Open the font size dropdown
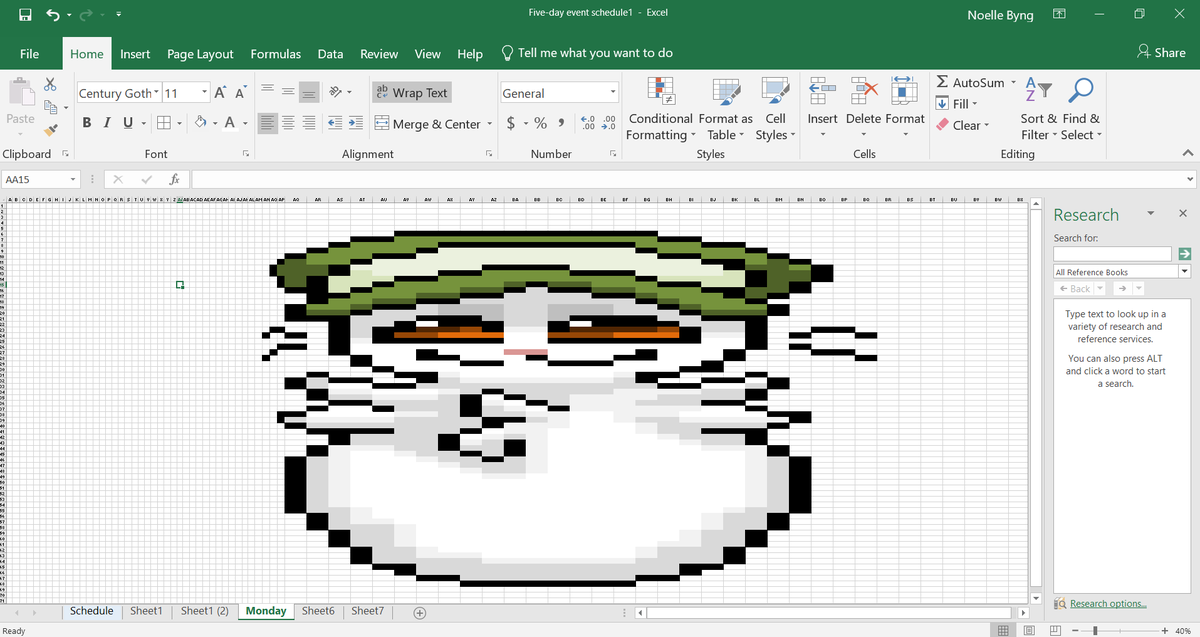Viewport: 1200px width, 637px height. pos(204,93)
